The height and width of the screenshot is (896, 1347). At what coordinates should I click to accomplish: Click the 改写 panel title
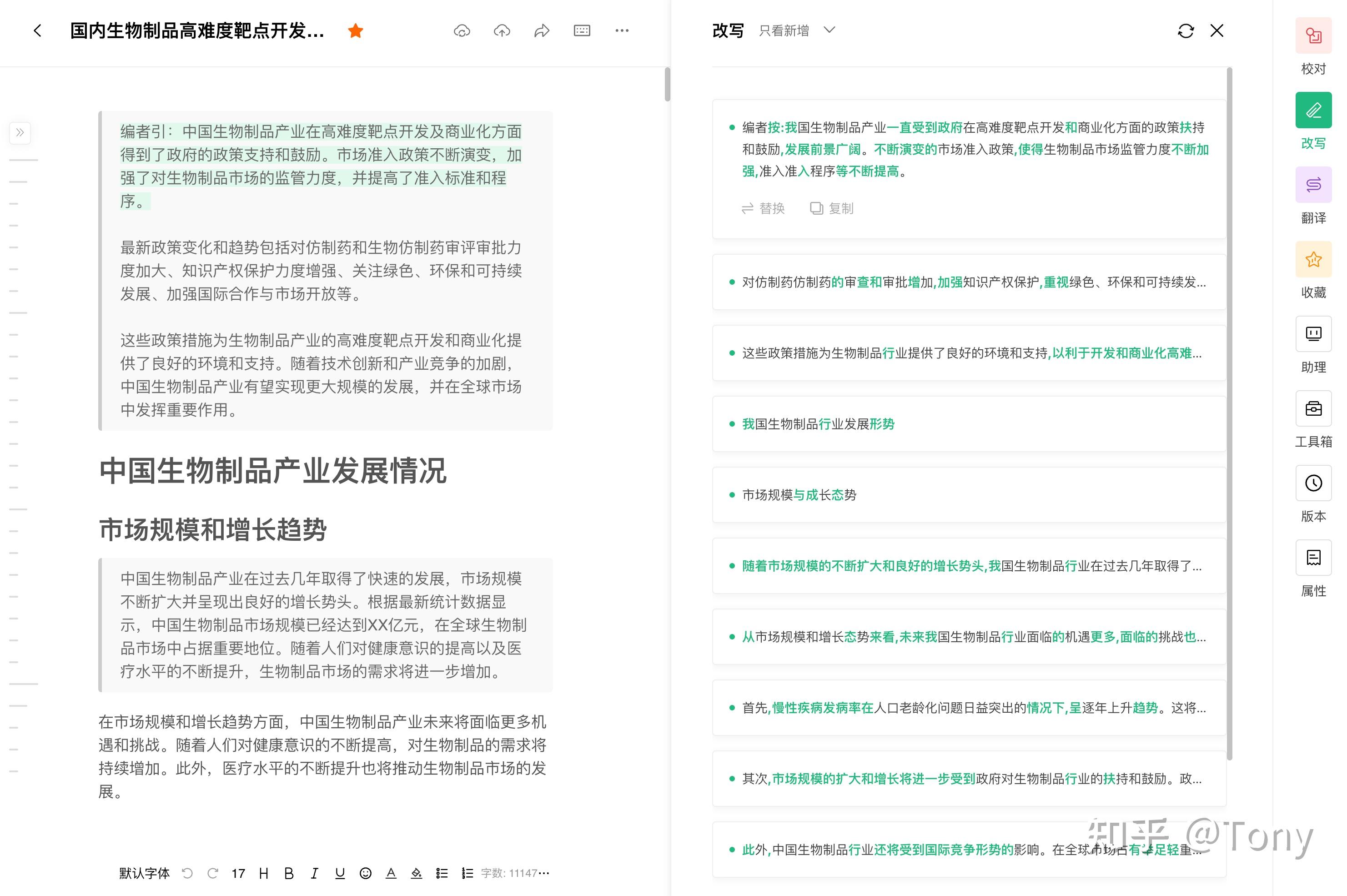tap(728, 31)
